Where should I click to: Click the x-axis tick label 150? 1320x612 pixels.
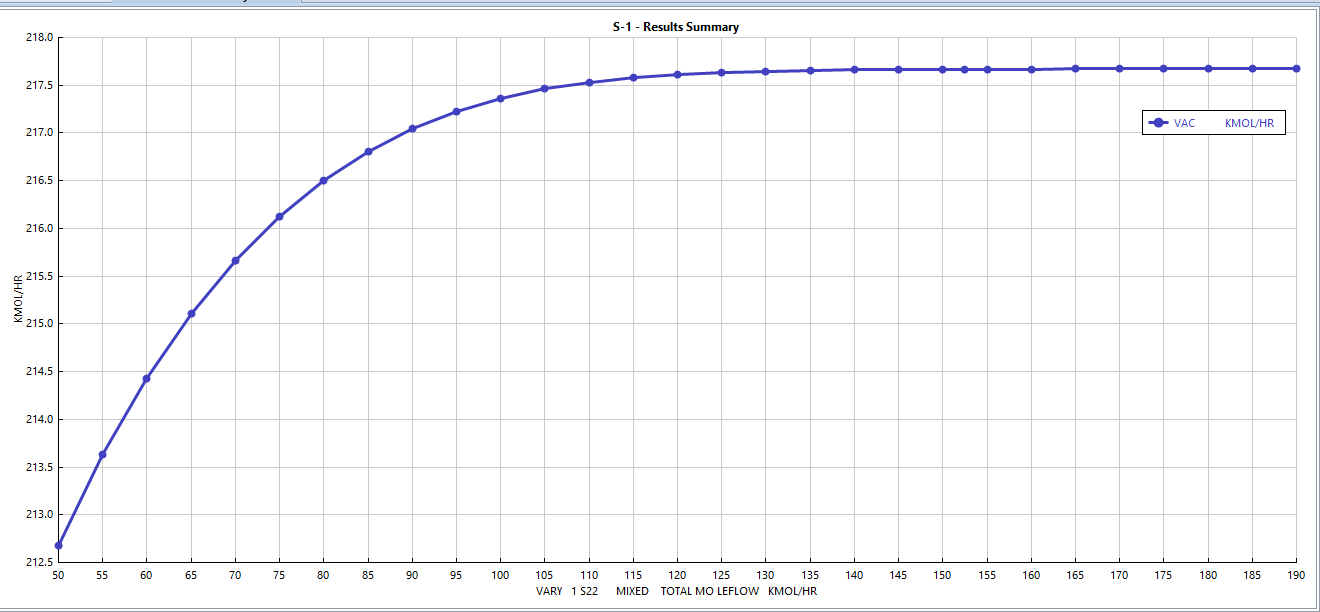(x=943, y=575)
